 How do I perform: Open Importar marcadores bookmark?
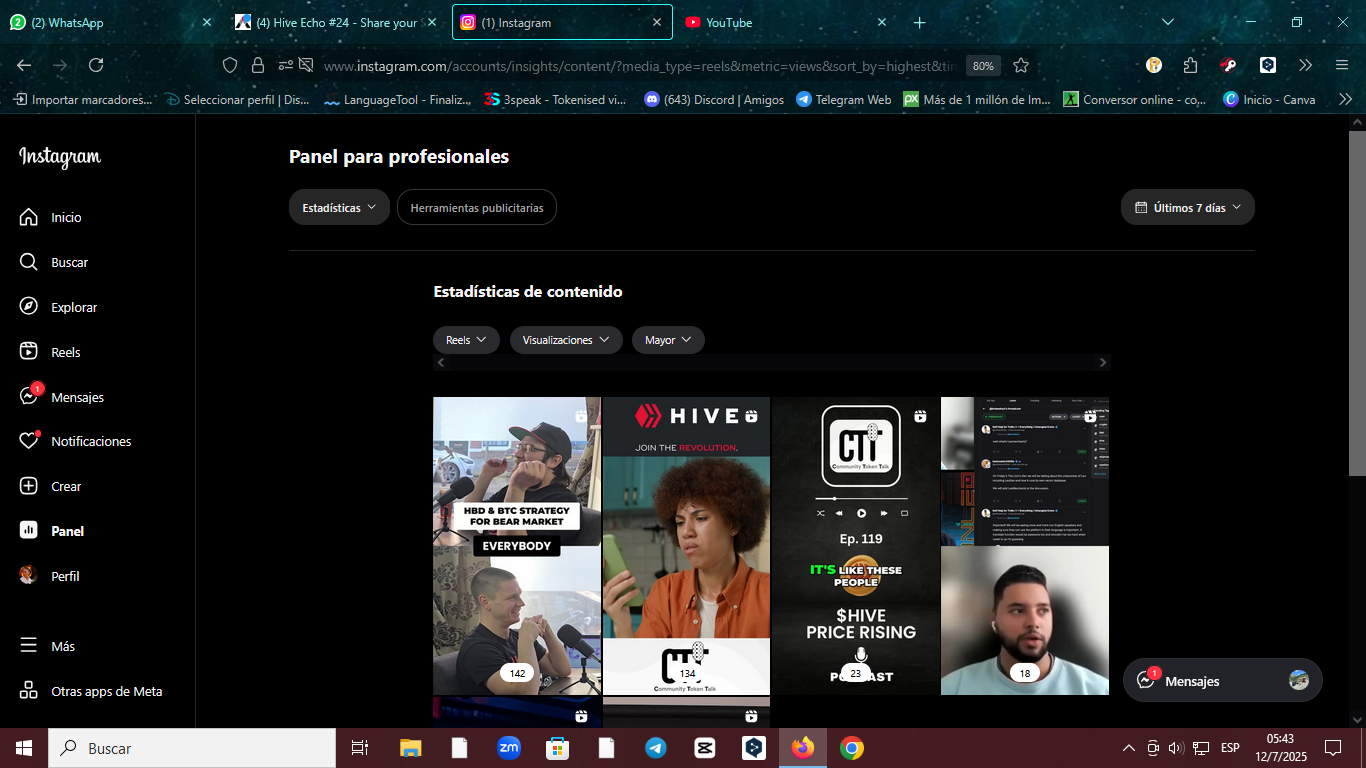82,100
